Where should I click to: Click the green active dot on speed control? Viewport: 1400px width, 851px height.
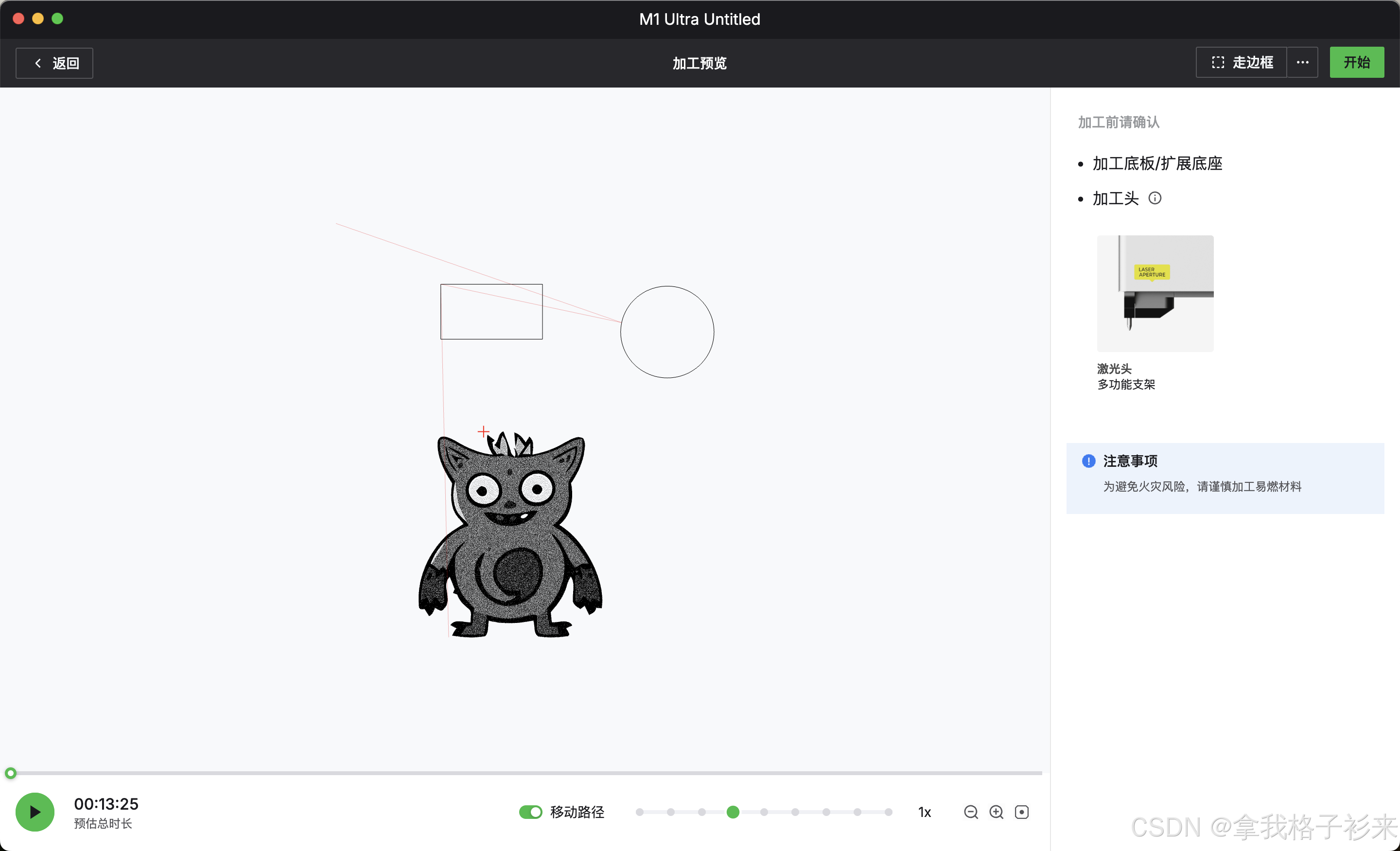coord(733,813)
